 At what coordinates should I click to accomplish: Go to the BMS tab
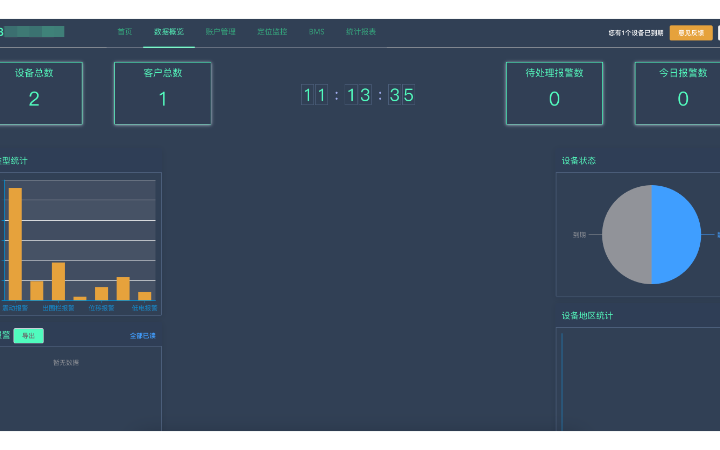tap(316, 32)
